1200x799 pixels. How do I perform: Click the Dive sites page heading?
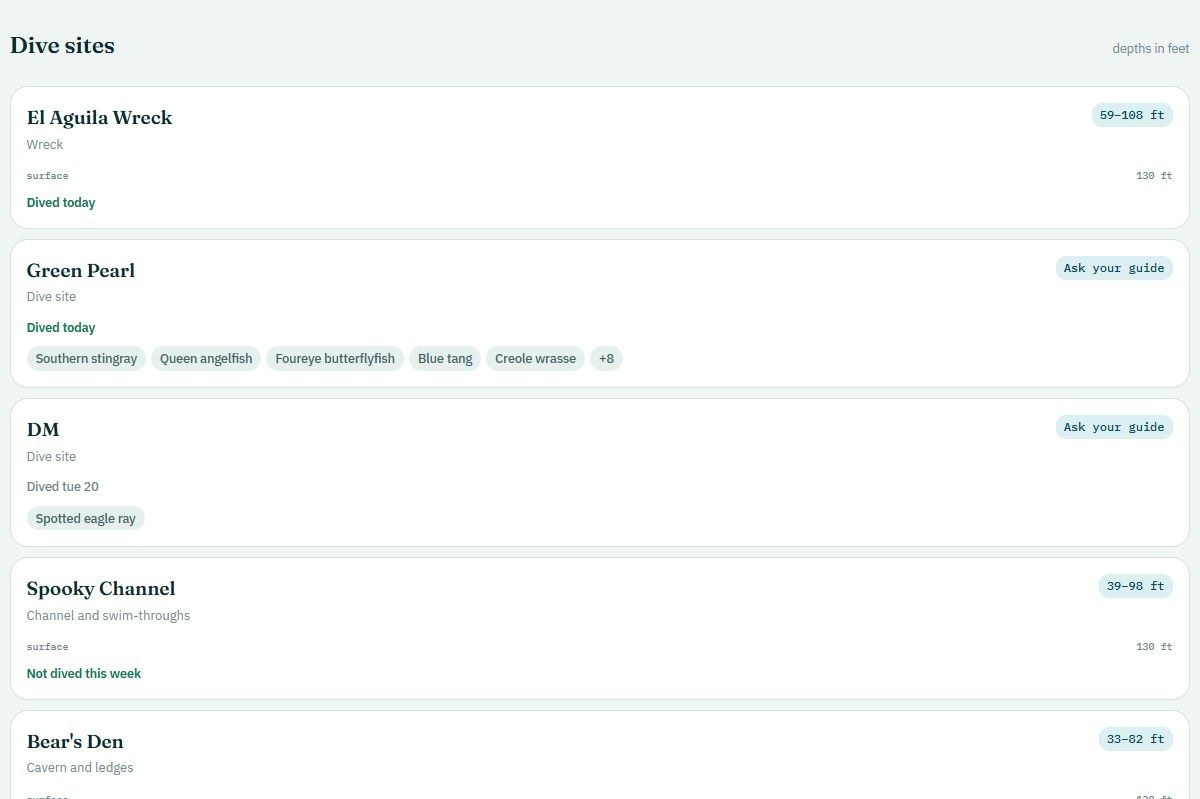point(62,45)
